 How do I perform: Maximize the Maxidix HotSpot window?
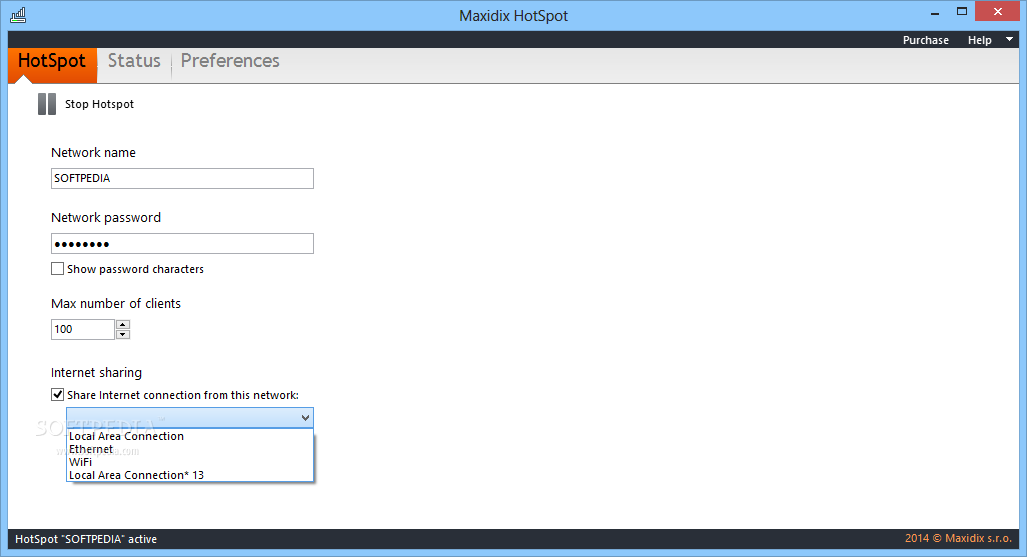click(962, 11)
